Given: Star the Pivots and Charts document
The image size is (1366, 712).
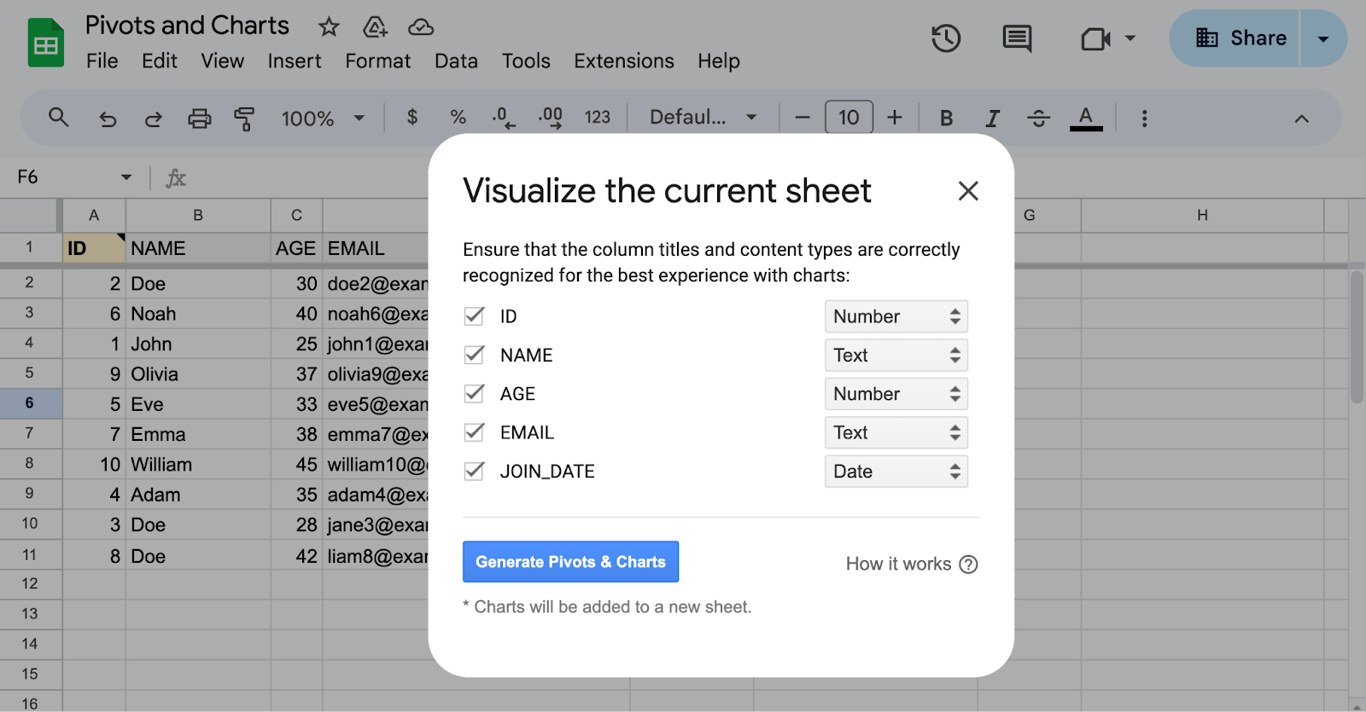Looking at the screenshot, I should [x=328, y=27].
